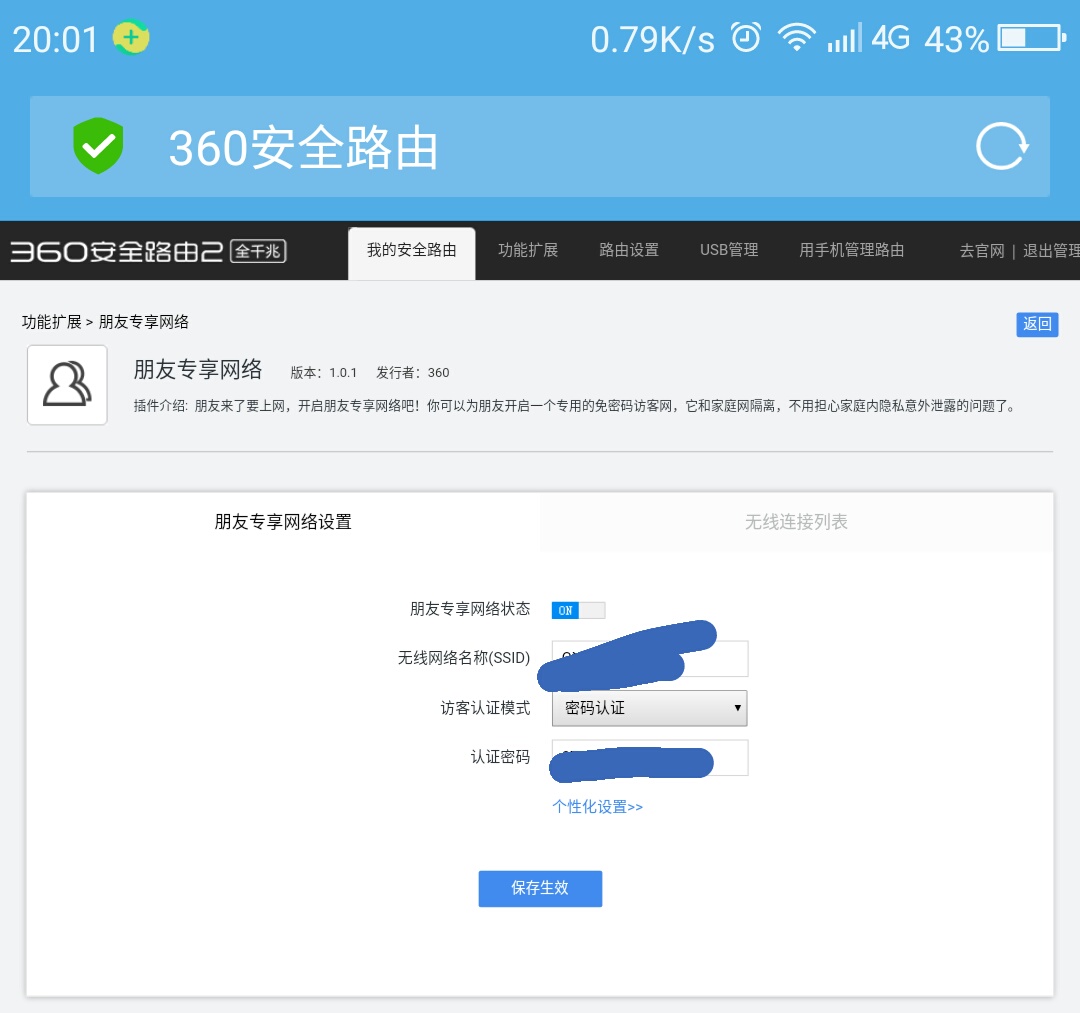This screenshot has width=1080, height=1013.
Task: Tap the 360安全路由2 logo
Action: pyautogui.click(x=148, y=251)
